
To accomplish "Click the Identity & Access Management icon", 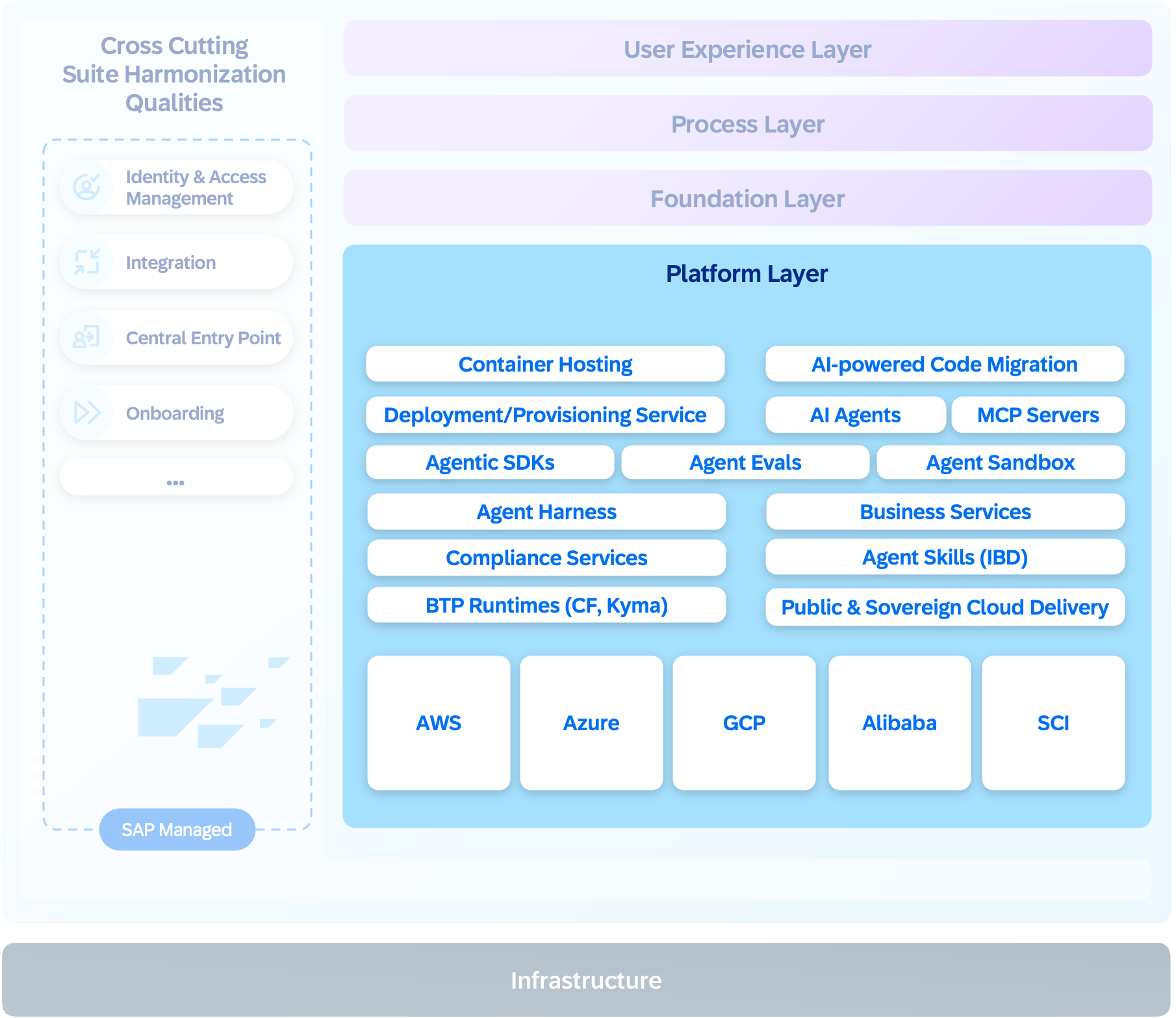I will tap(86, 187).
